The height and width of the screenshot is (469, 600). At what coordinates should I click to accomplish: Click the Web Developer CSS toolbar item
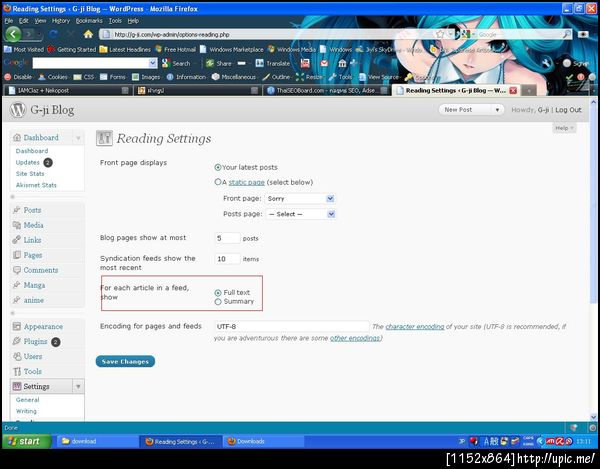pos(84,77)
